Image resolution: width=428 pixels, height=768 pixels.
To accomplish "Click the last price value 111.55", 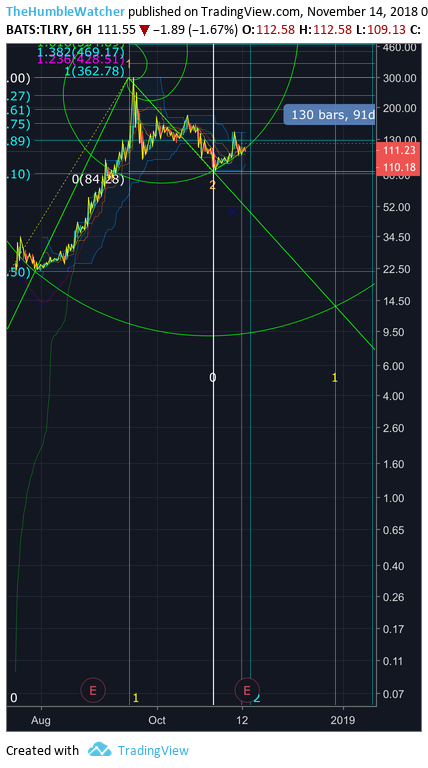I will [117, 30].
